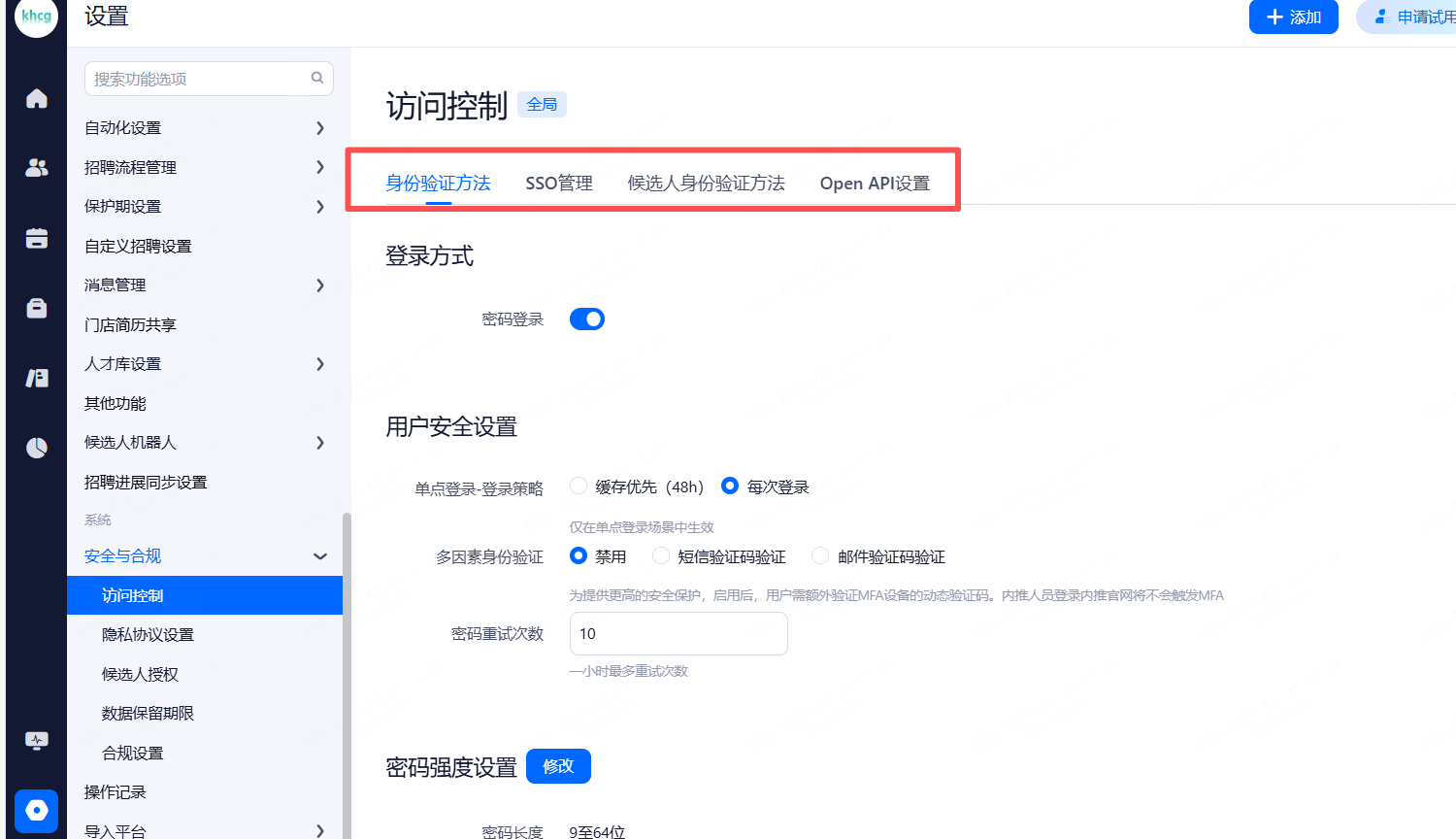Select the 缓存优先 (48h) radio option

(x=579, y=487)
